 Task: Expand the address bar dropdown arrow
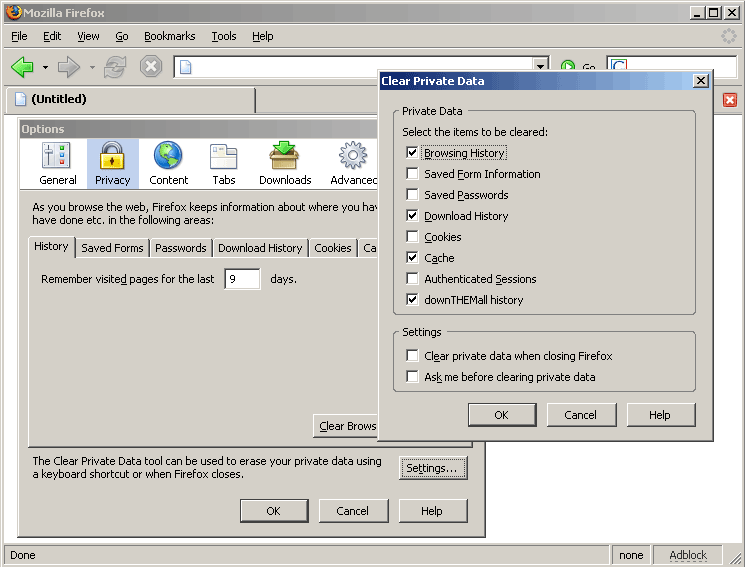pos(540,67)
